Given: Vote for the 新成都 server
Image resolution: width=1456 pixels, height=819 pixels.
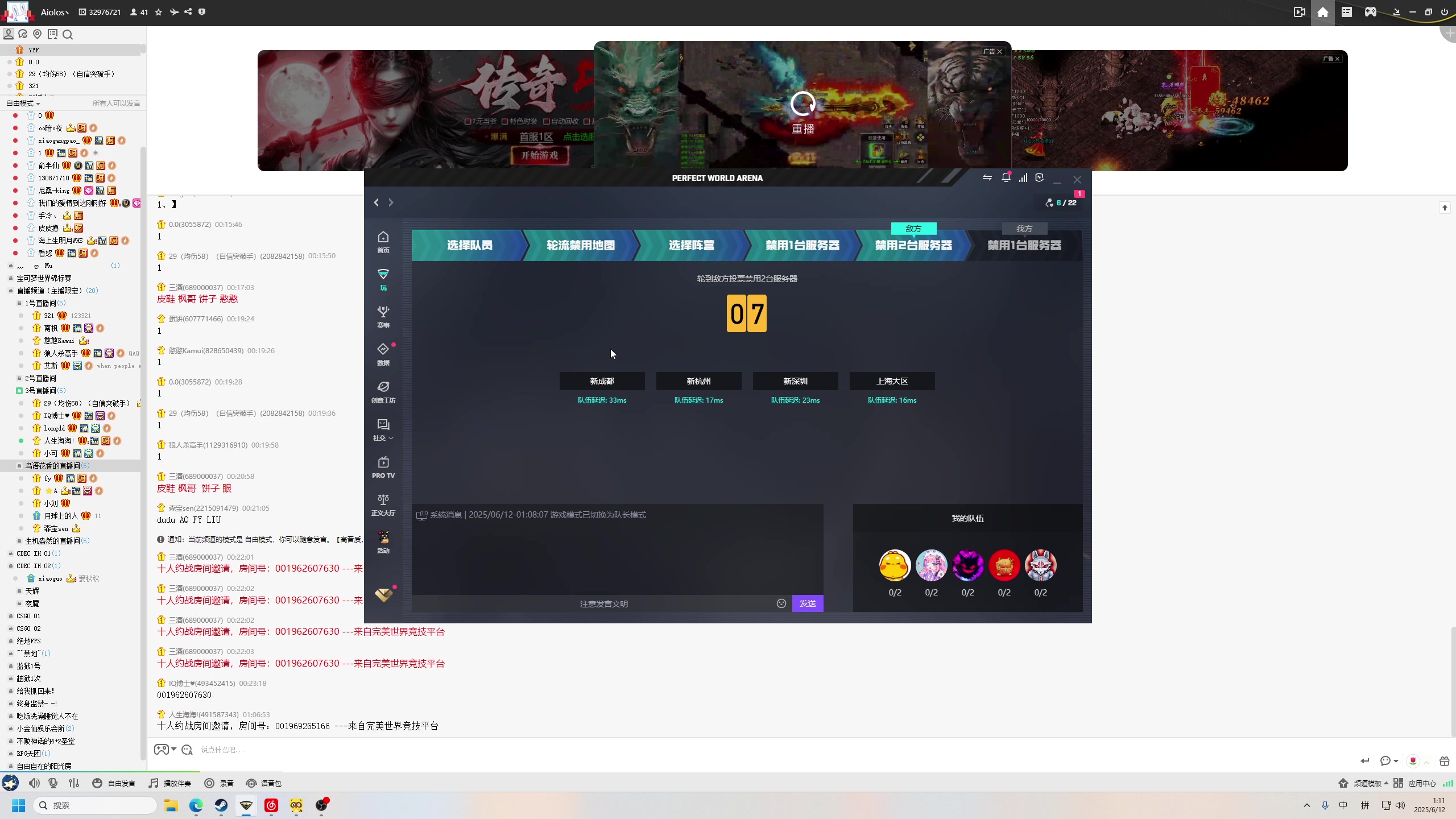Looking at the screenshot, I should (x=602, y=381).
